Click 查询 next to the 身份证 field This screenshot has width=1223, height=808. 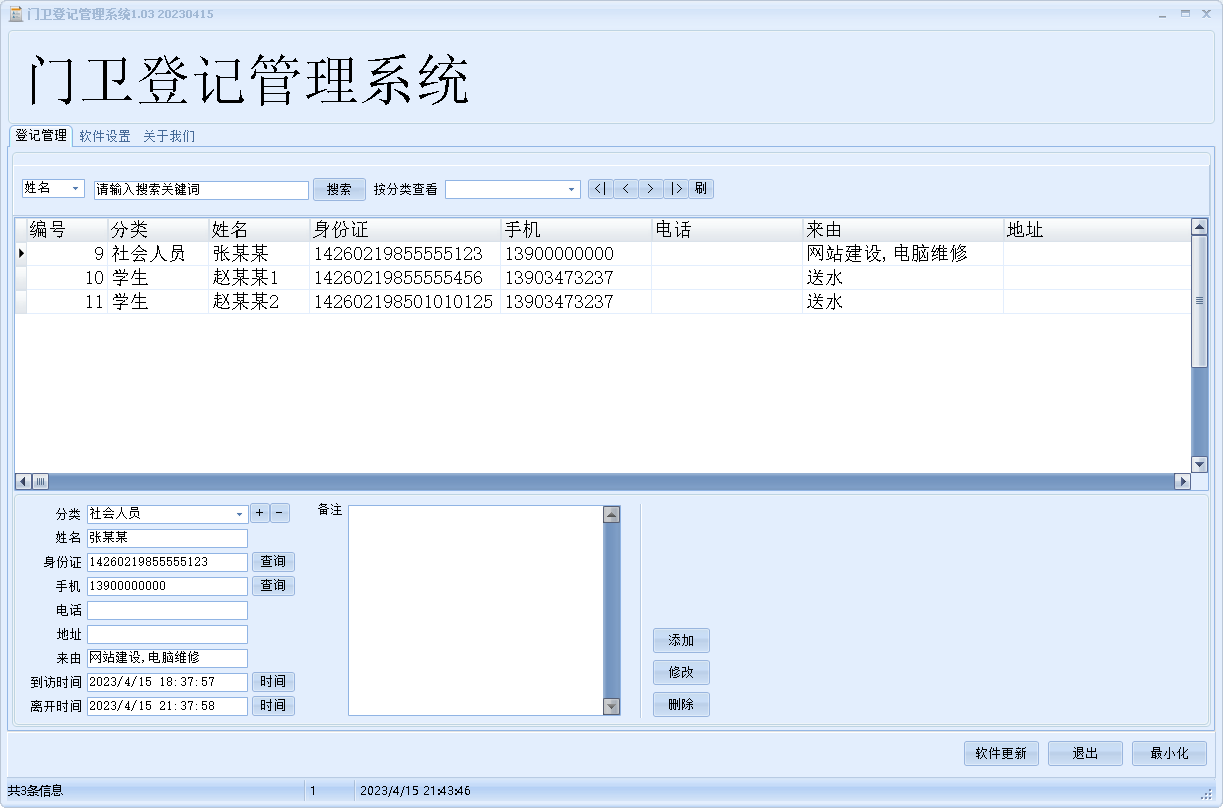coord(272,561)
